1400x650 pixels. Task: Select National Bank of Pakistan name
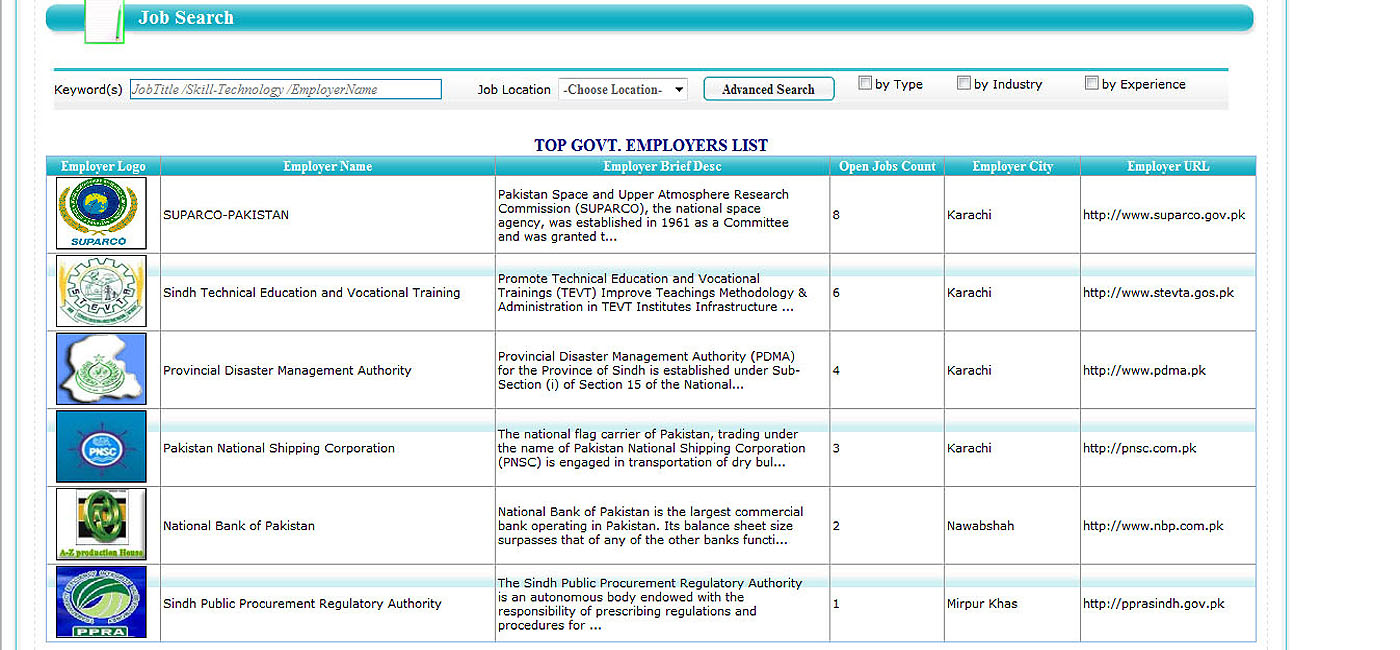point(239,526)
